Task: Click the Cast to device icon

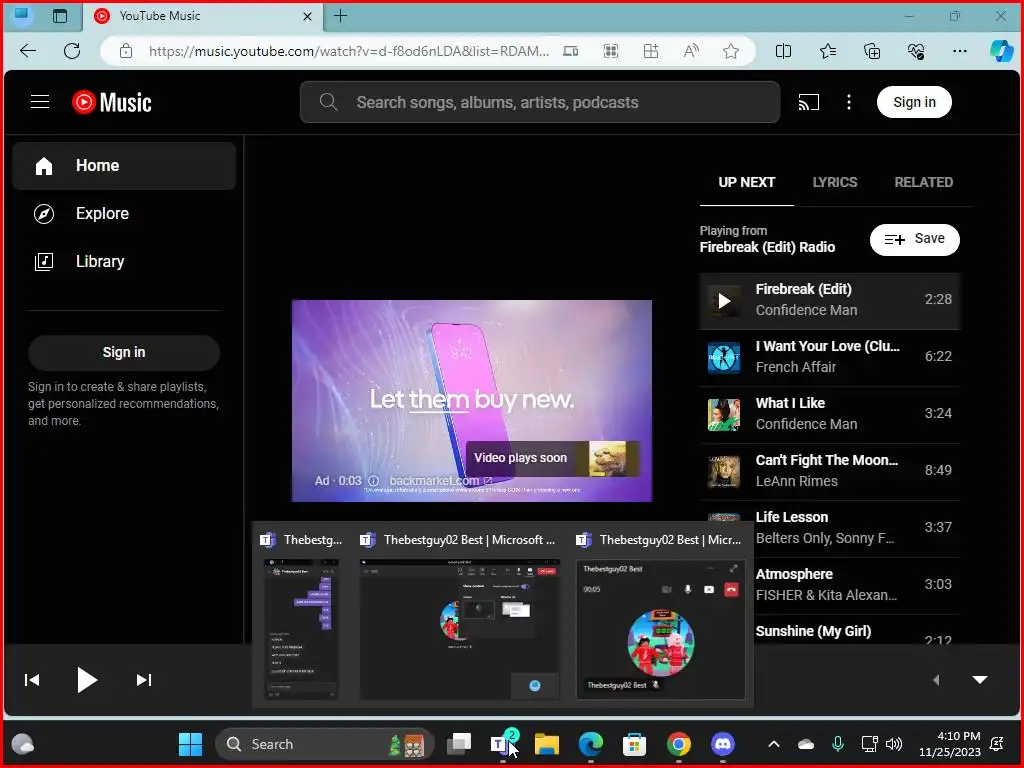Action: click(808, 102)
